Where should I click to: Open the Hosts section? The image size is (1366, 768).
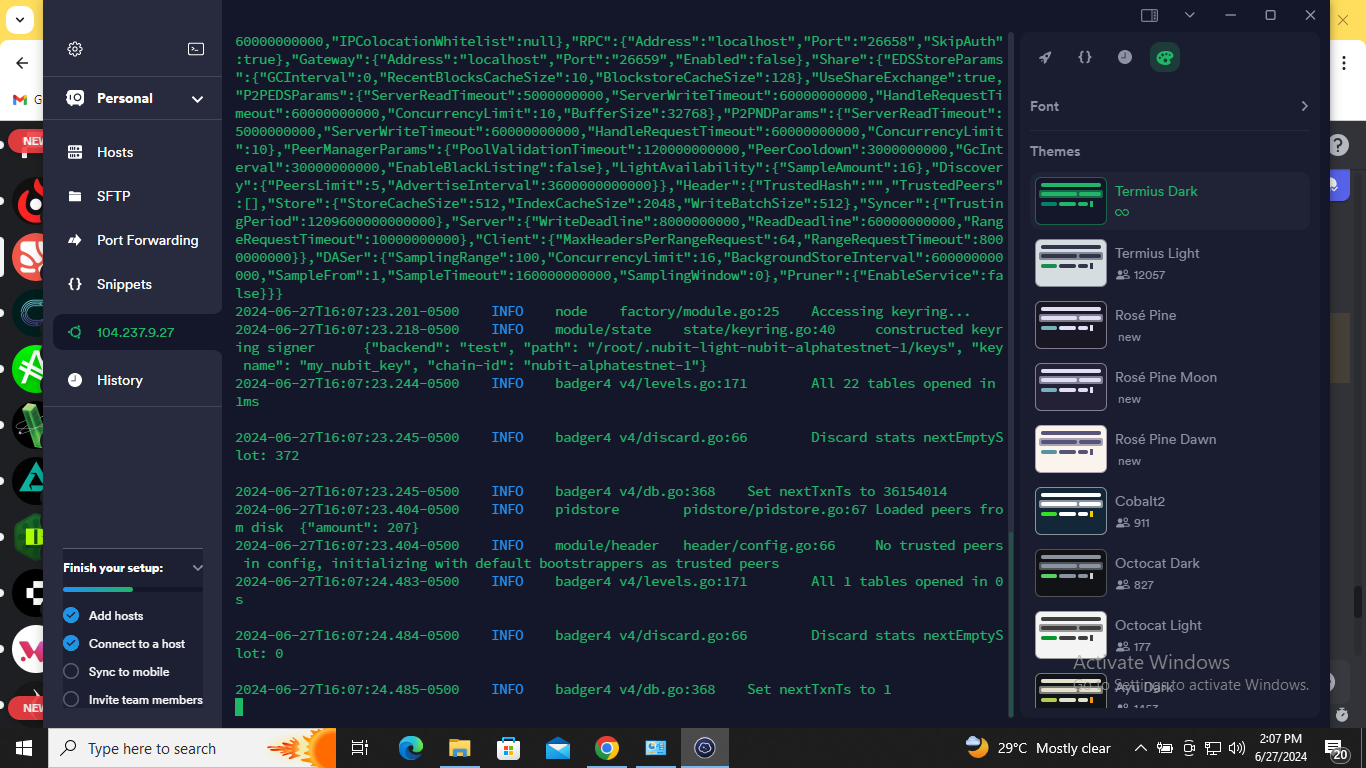click(x=132, y=152)
